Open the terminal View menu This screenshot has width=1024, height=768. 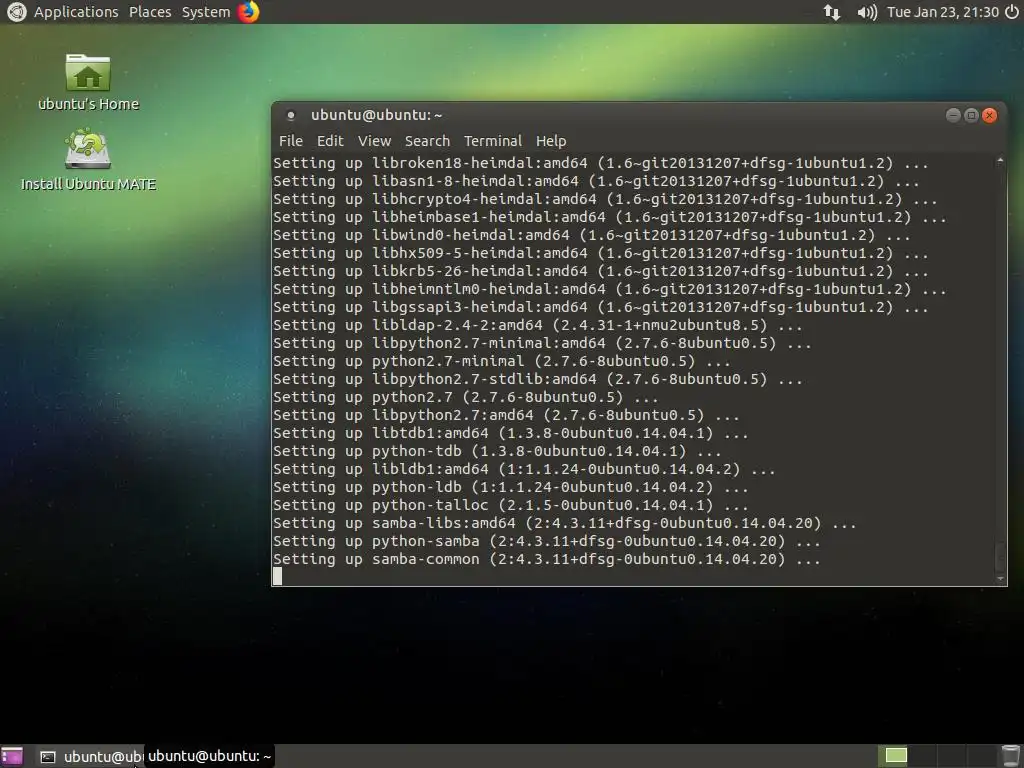click(374, 141)
